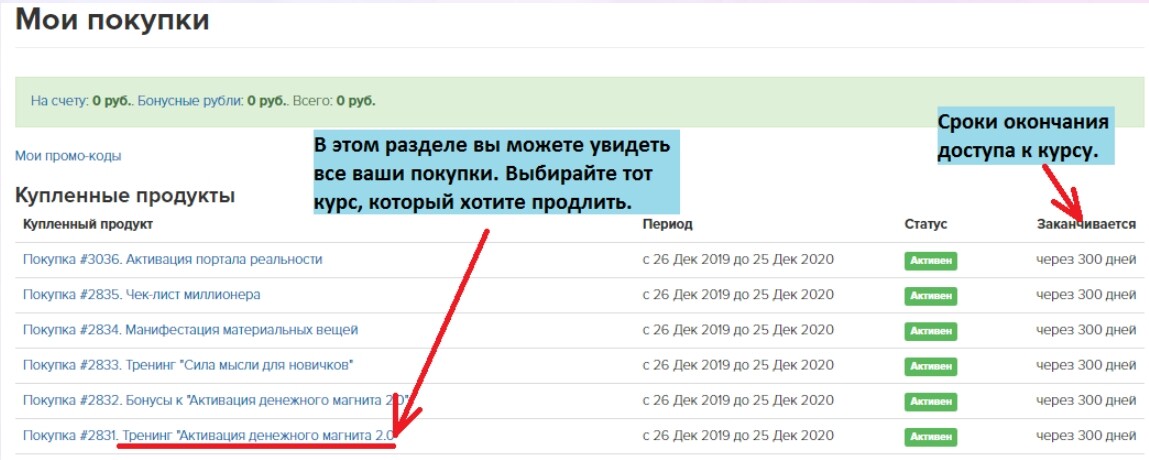Open Покупка #2834 Манифестация материальных вещей

click(x=191, y=330)
